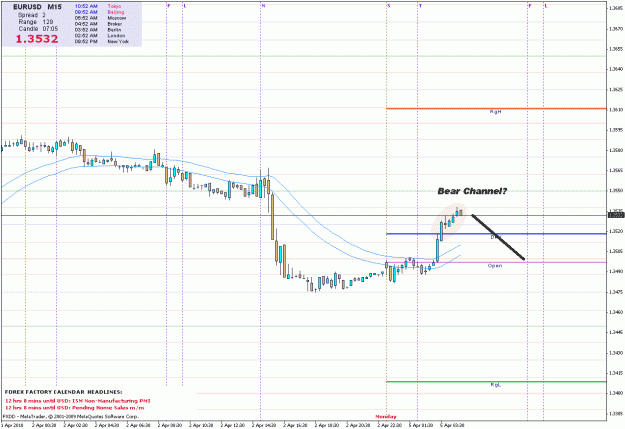Click the Forex Factory Calendar Headlines heading
The height and width of the screenshot is (429, 625).
tap(64, 392)
